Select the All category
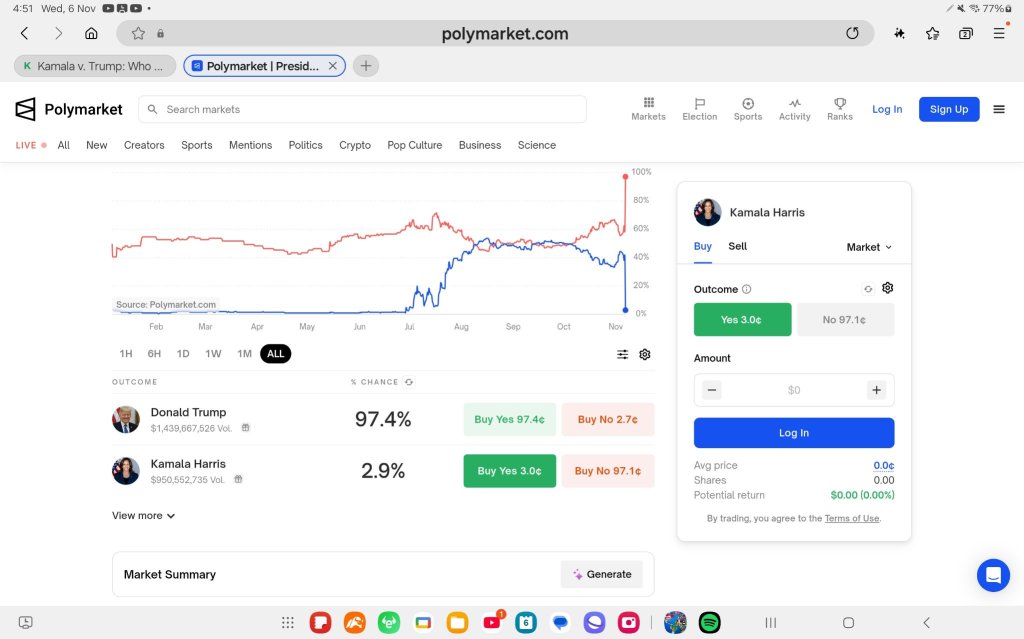 click(x=63, y=145)
